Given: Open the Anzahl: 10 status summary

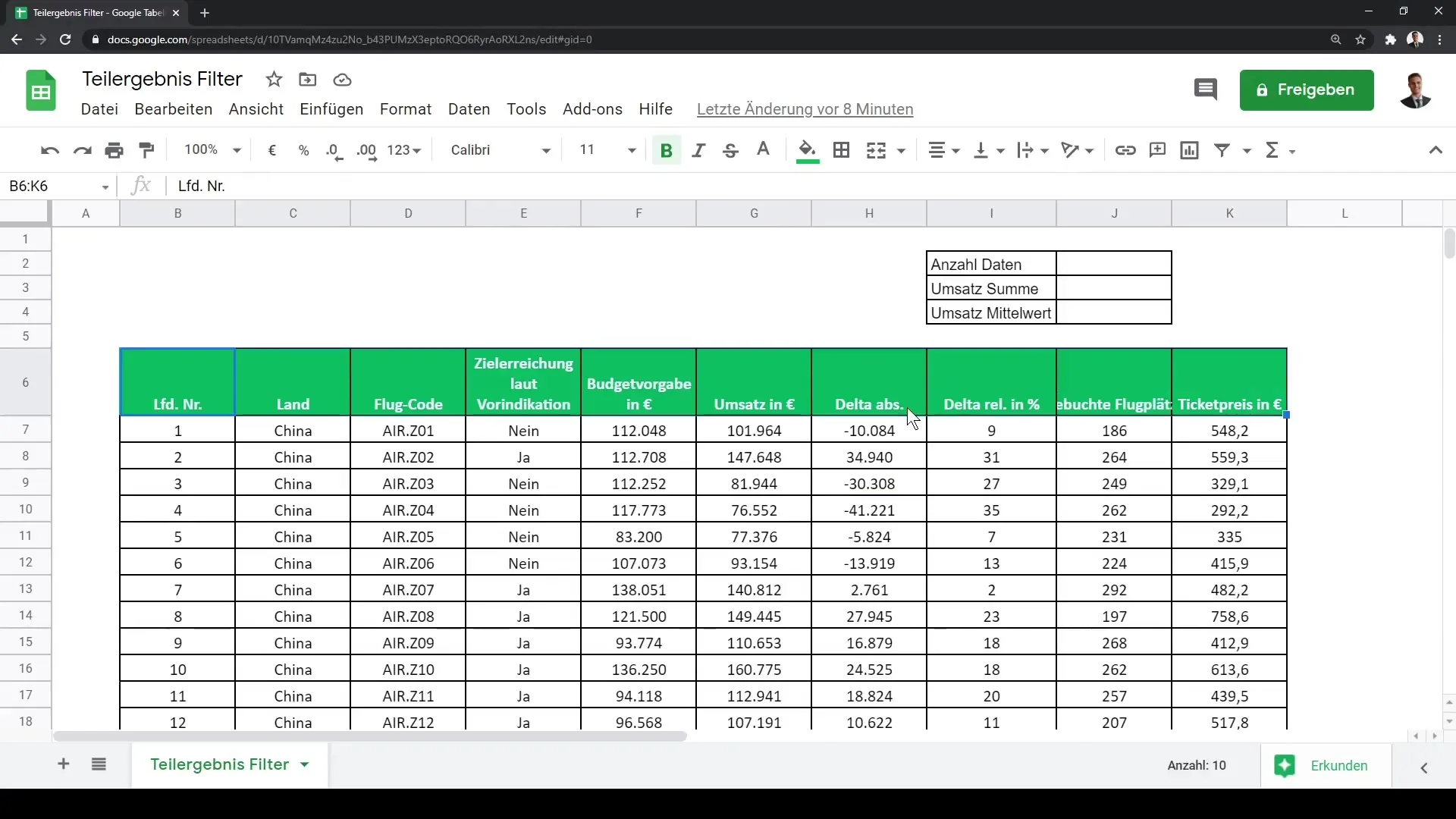Looking at the screenshot, I should point(1197,766).
